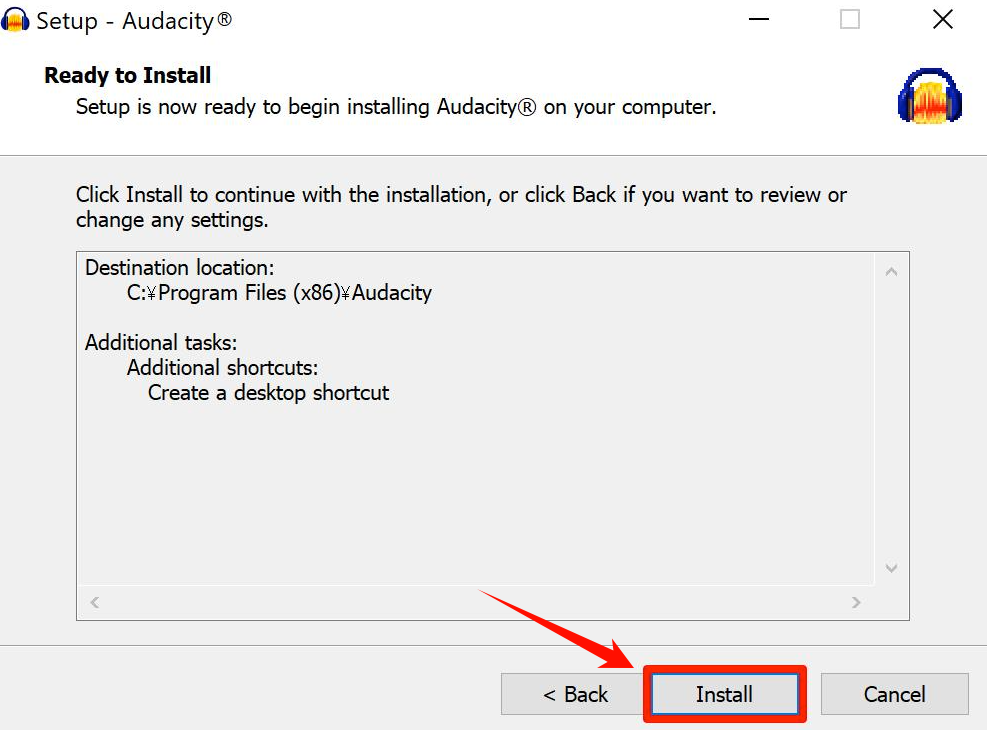Click the 'Additional shortcuts:' line
Image resolution: width=987 pixels, height=730 pixels.
[x=223, y=368]
